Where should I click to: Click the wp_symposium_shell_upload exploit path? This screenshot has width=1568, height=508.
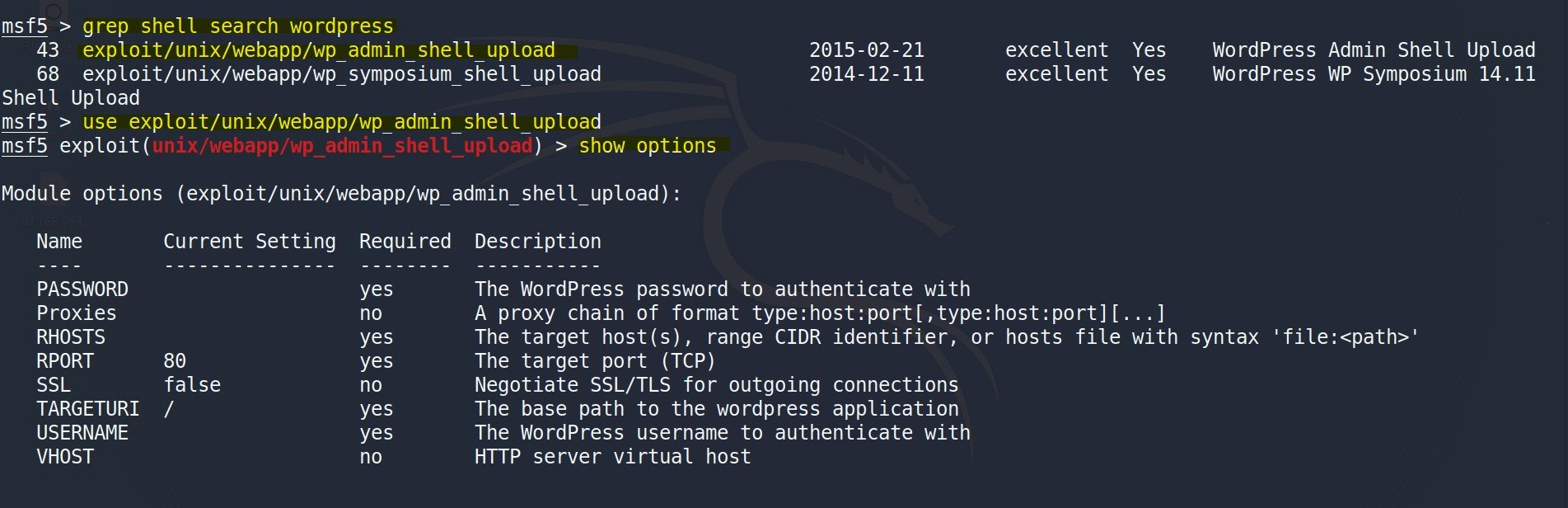pyautogui.click(x=342, y=74)
